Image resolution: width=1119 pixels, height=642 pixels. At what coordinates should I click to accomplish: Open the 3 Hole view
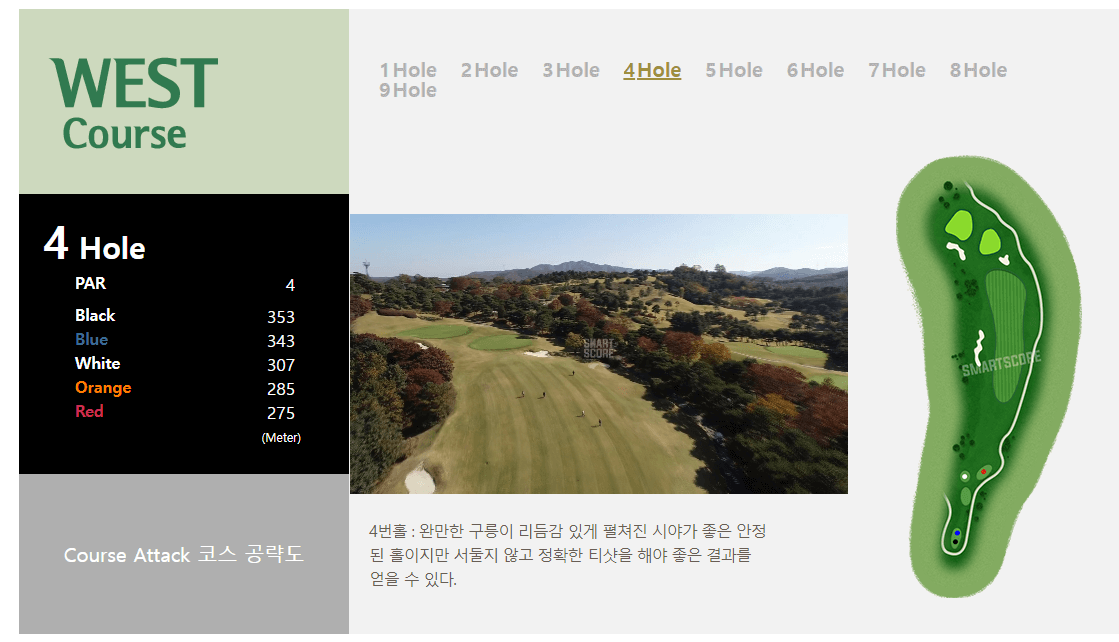pyautogui.click(x=570, y=70)
